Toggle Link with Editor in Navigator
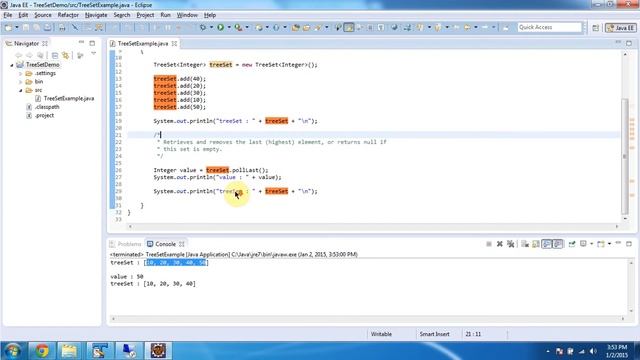 65,55
